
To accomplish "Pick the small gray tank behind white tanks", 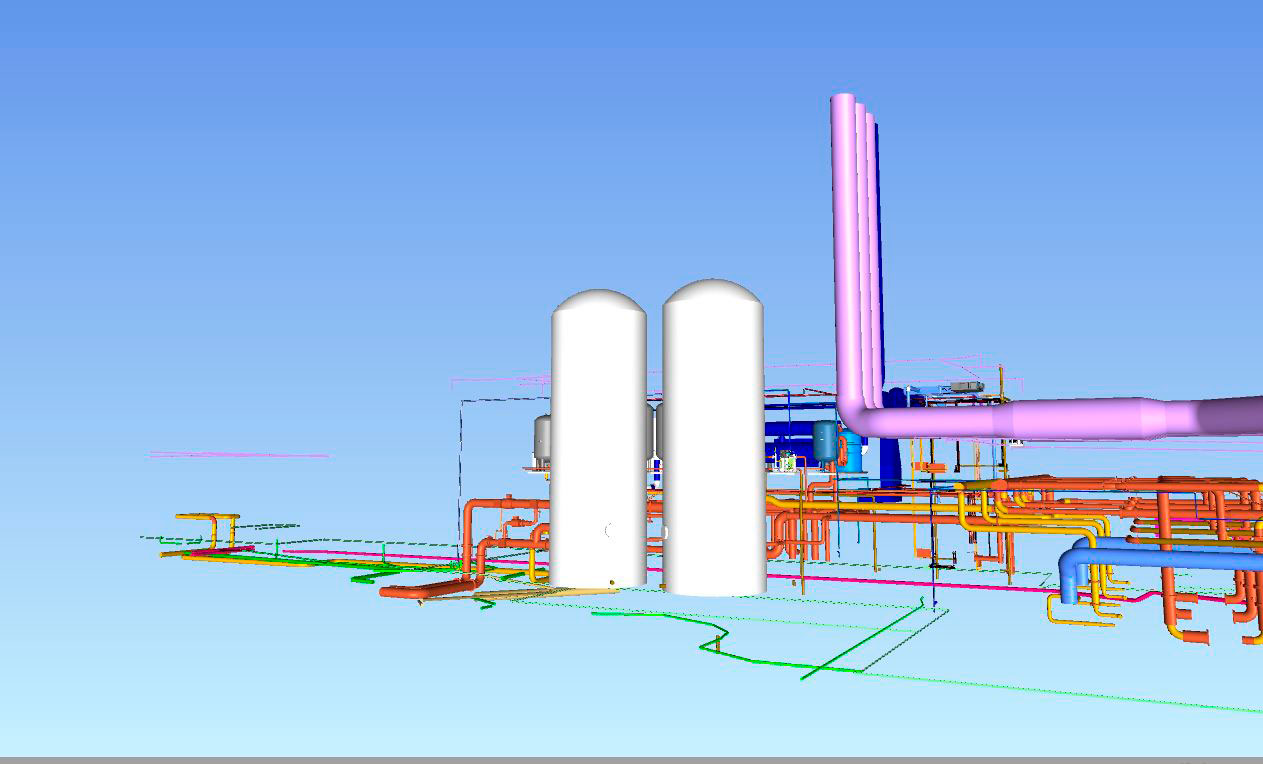I will (x=541, y=438).
